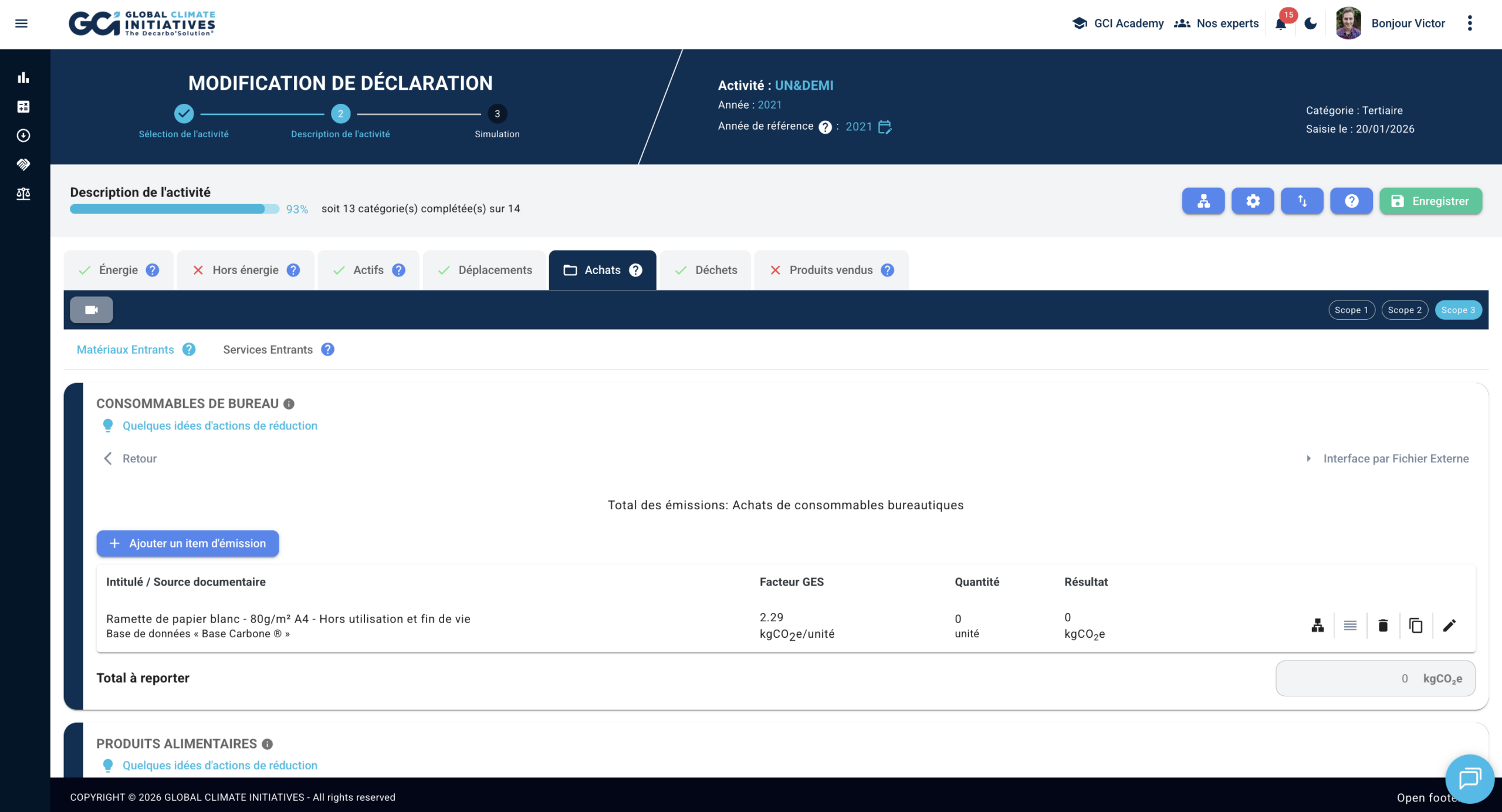This screenshot has height=812, width=1502.
Task: Open the settings gear button
Action: pos(1253,201)
